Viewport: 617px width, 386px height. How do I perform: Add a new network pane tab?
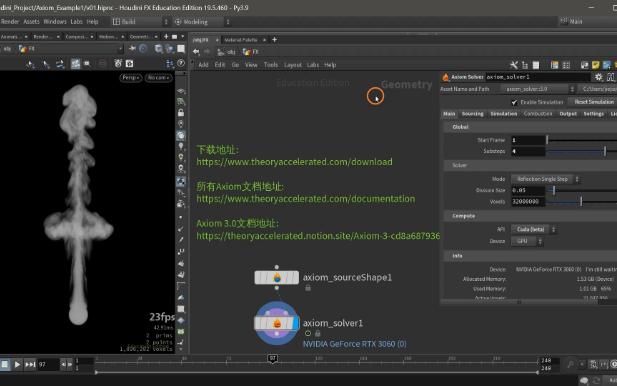pyautogui.click(x=274, y=39)
